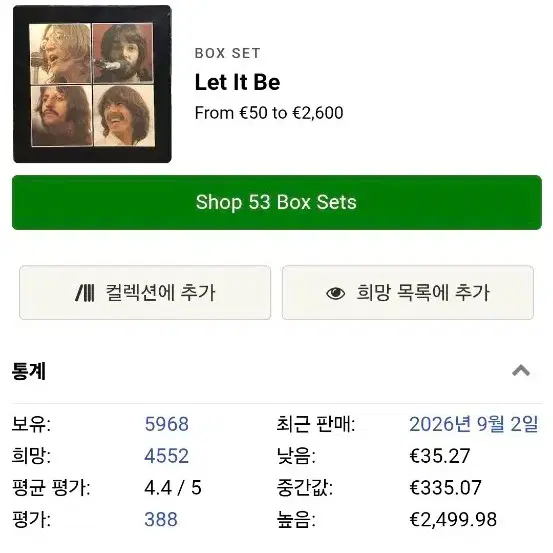Open the 4552 wants link

tap(166, 456)
